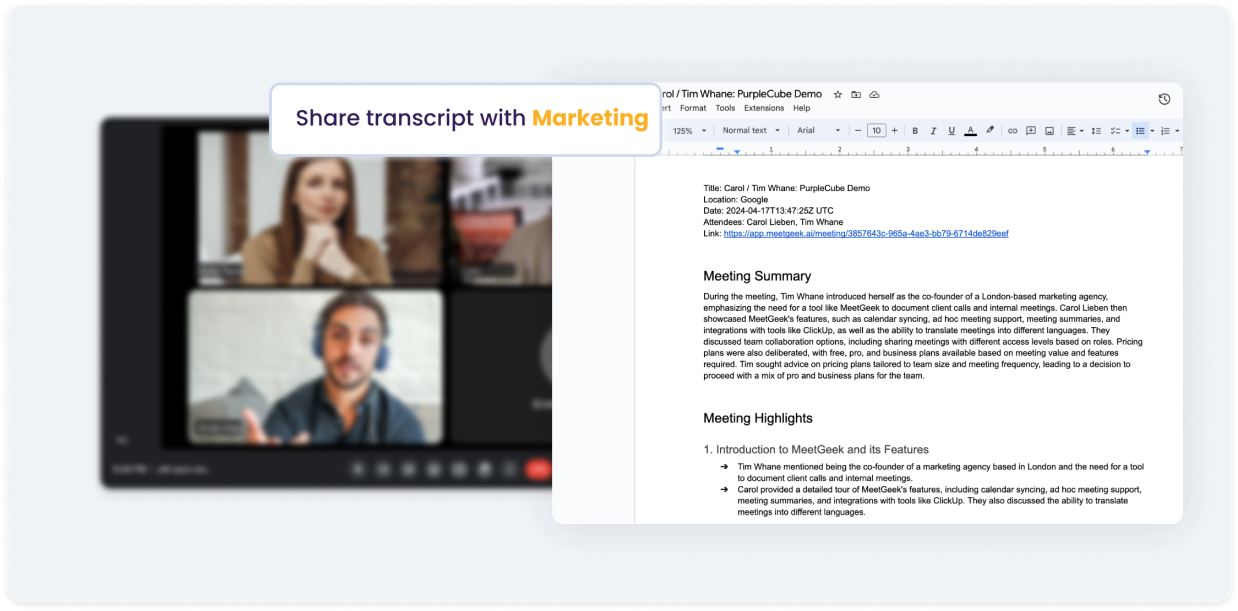Click the move to folder icon
The image size is (1238, 611).
click(856, 94)
